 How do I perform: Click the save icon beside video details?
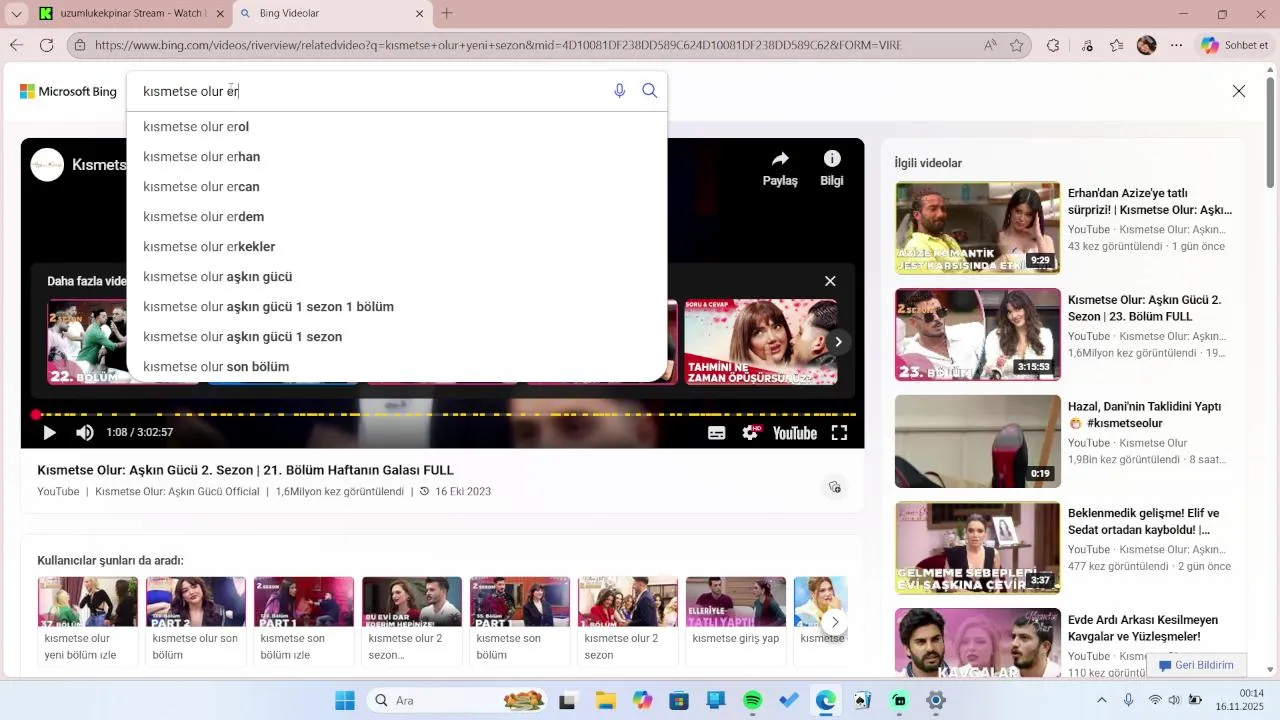pos(835,487)
